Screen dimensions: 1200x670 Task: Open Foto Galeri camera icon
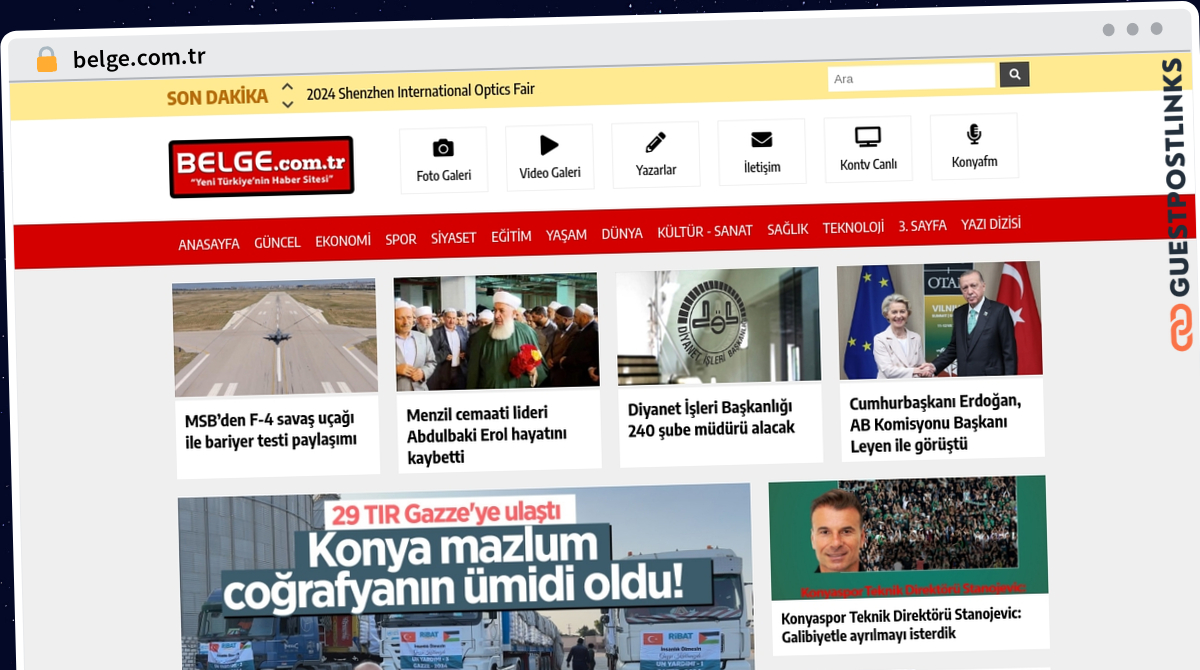pyautogui.click(x=443, y=148)
